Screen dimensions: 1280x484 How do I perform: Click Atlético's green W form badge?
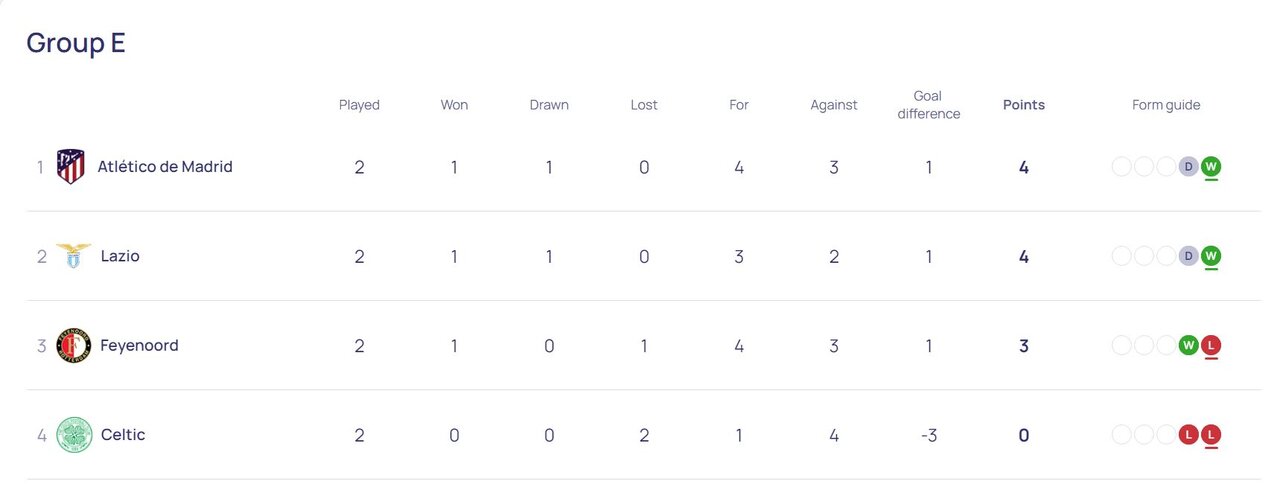coord(1211,166)
